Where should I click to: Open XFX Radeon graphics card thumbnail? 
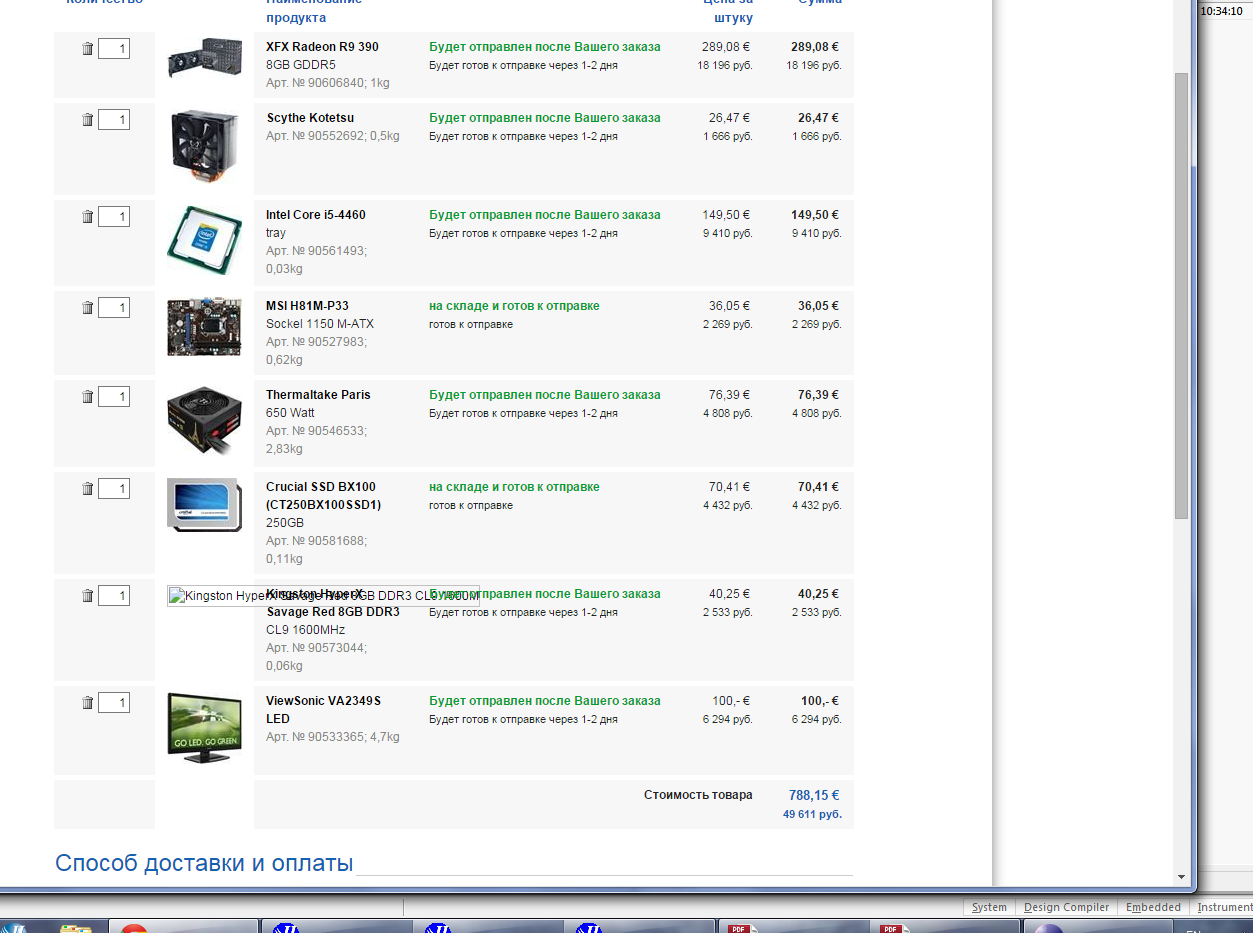click(204, 60)
